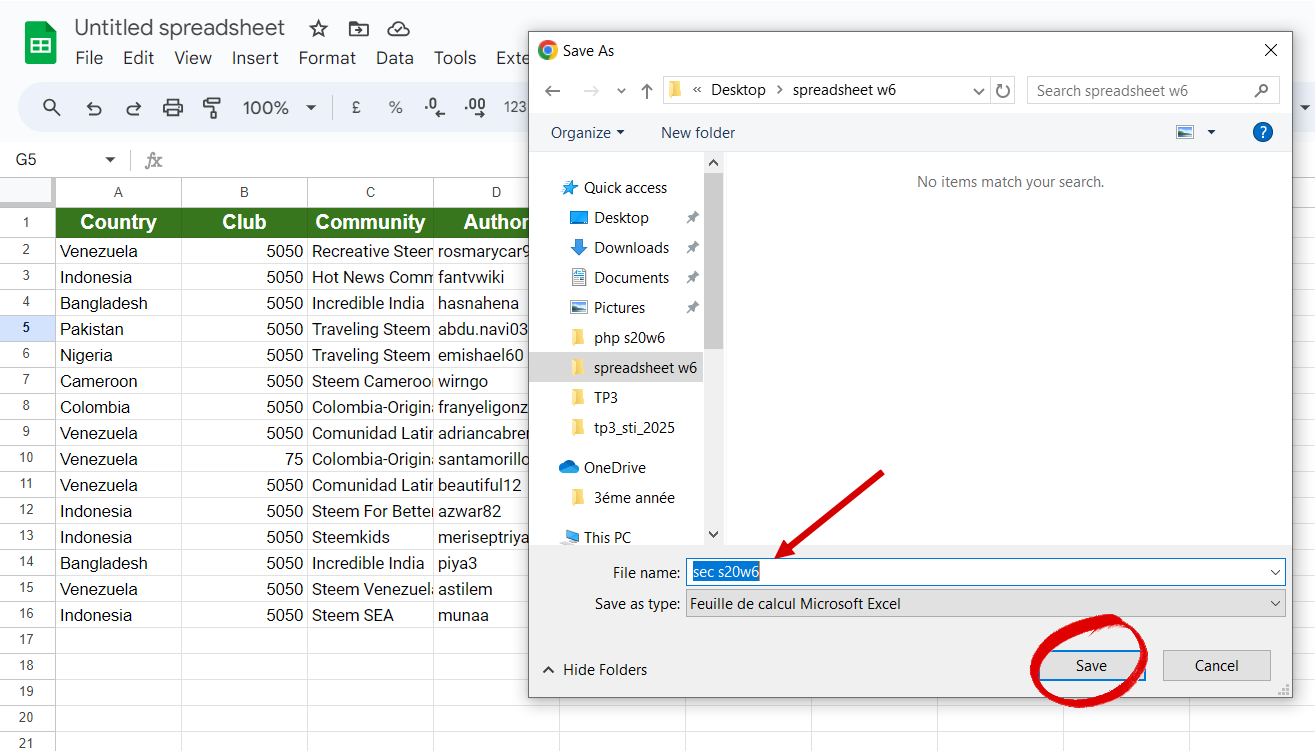Click the navigation pane scroll up arrow
This screenshot has width=1315, height=751.
(713, 162)
